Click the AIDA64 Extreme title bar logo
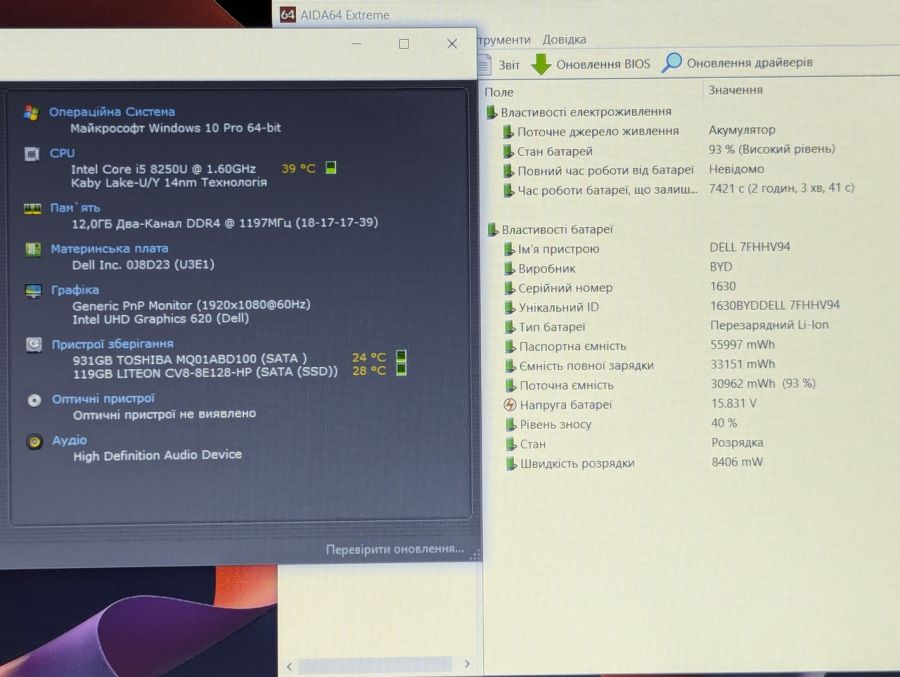The image size is (900, 677). pyautogui.click(x=288, y=14)
